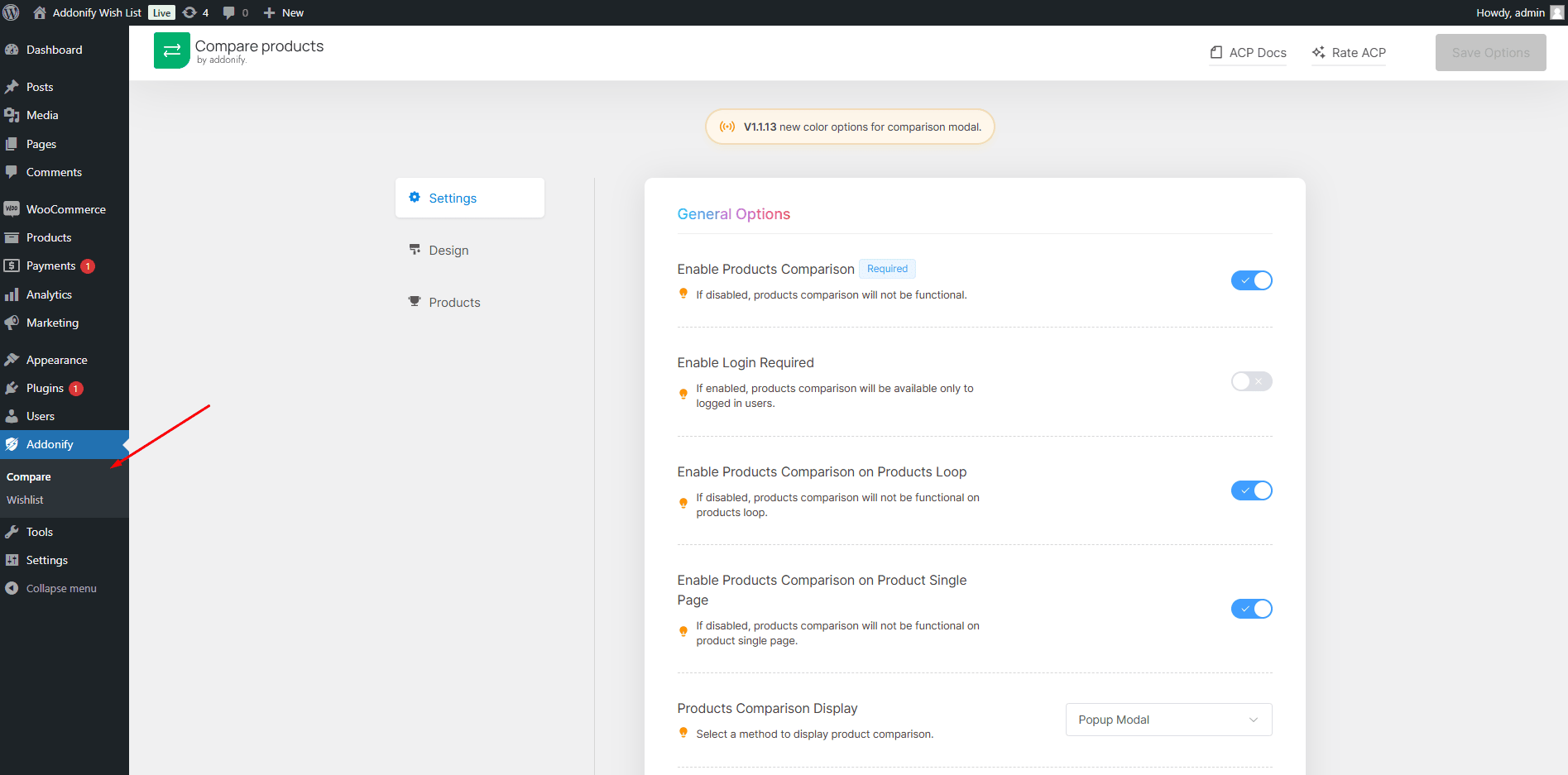Click the Save Options button

coord(1490,52)
